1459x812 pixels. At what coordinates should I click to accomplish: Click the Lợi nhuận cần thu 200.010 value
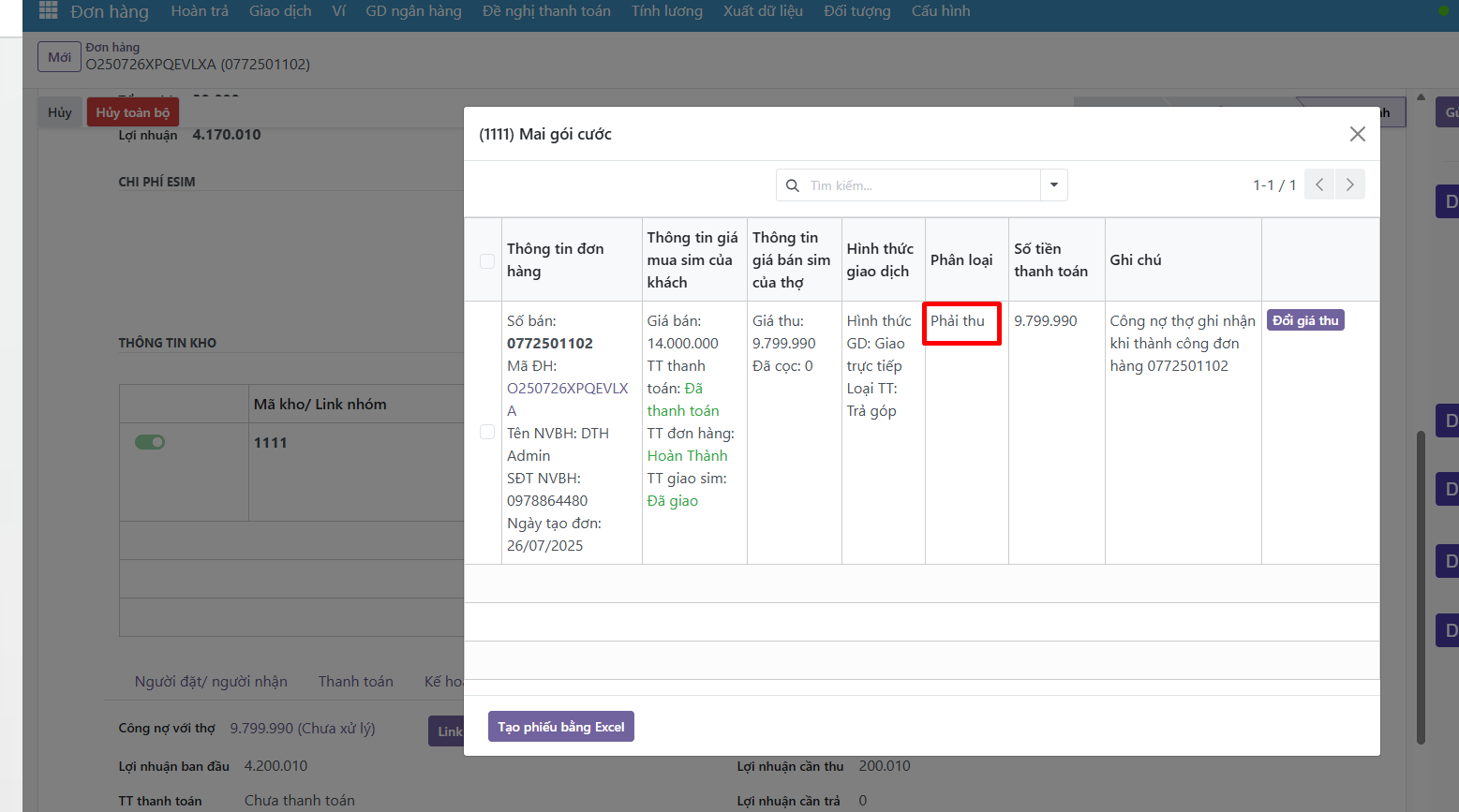885,765
